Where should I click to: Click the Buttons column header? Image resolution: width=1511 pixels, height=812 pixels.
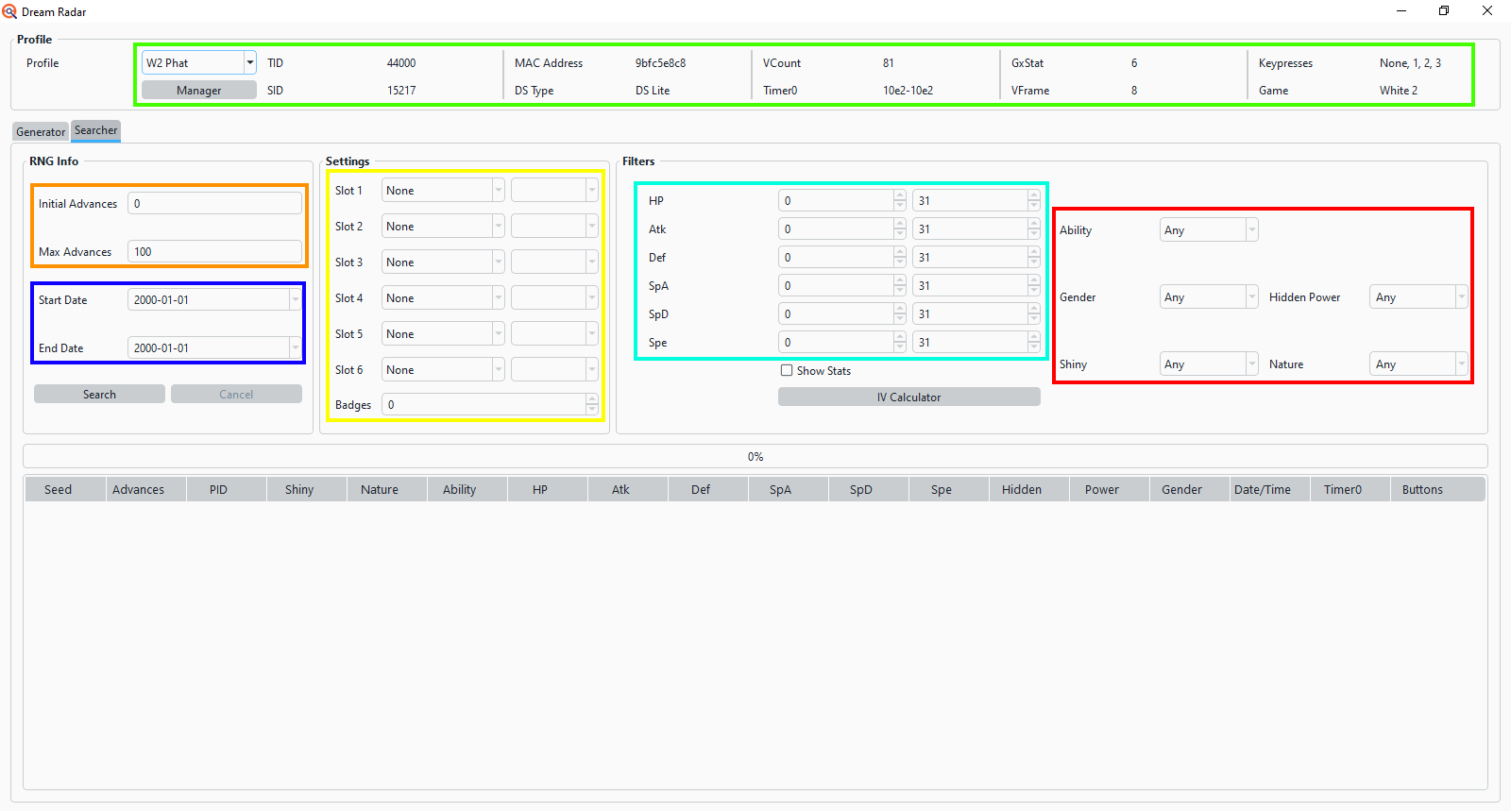1437,490
